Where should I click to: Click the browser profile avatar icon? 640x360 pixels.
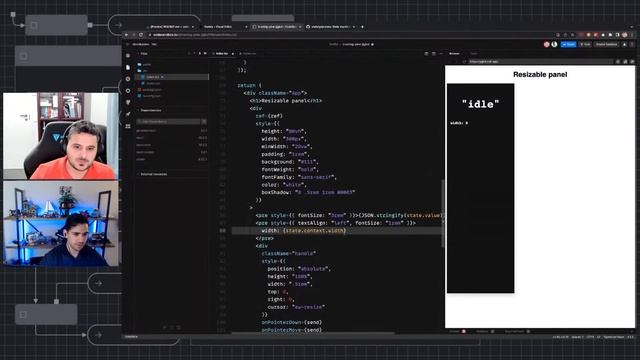click(624, 35)
